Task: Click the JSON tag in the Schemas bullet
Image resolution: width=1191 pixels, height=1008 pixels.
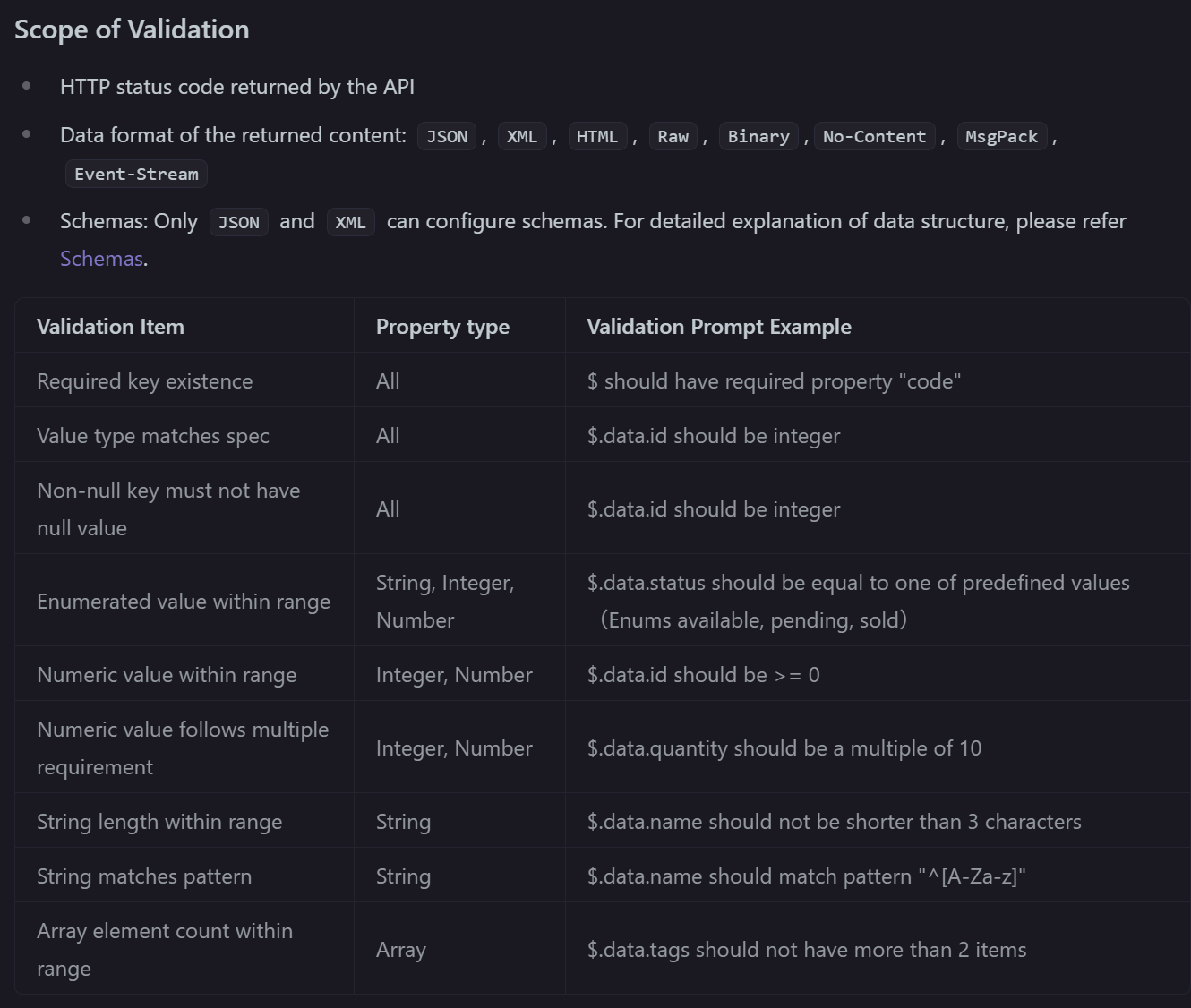Action: [238, 222]
